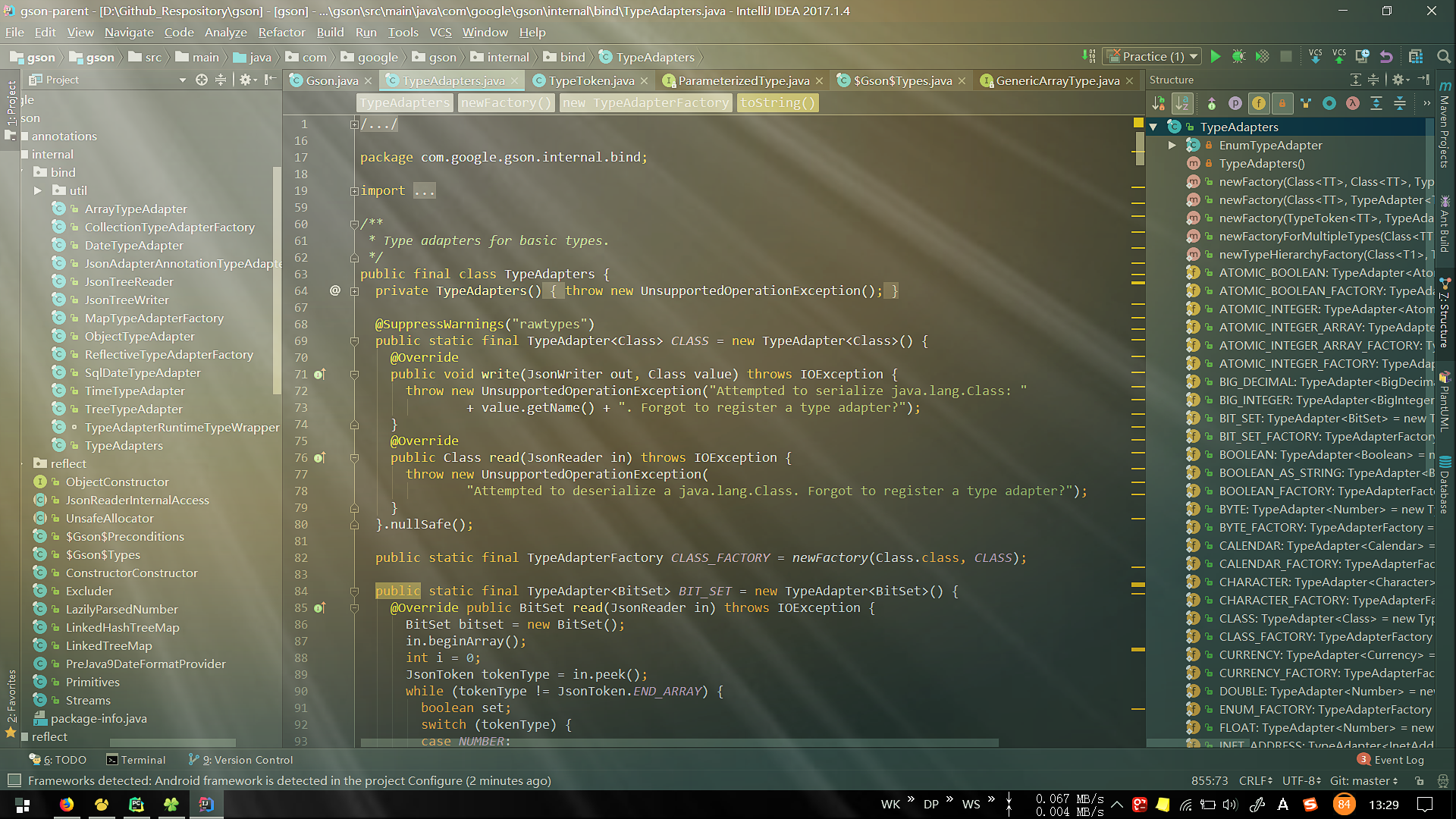Click the purple Revert arrow icon
Screen dimensions: 1456x819
click(1386, 57)
